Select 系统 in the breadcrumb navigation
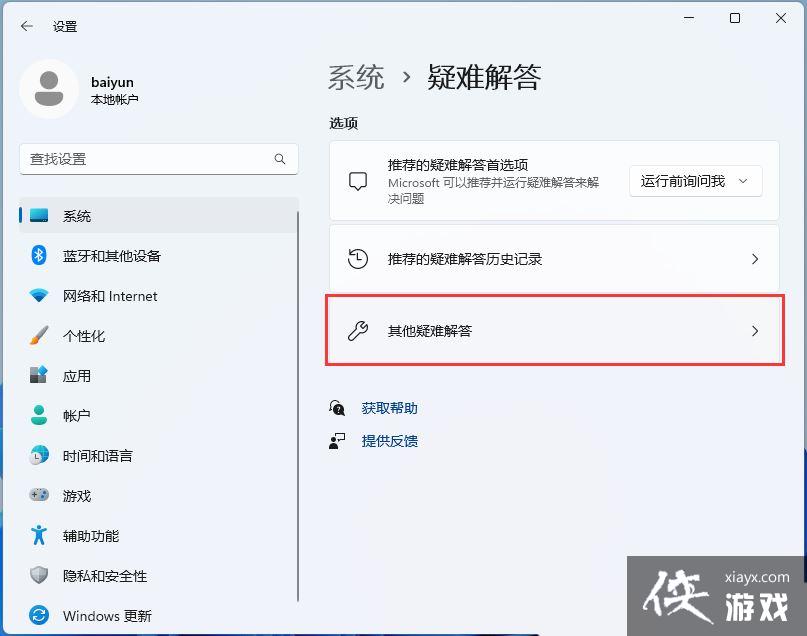Screen dimensions: 807x636 pyautogui.click(x=355, y=77)
